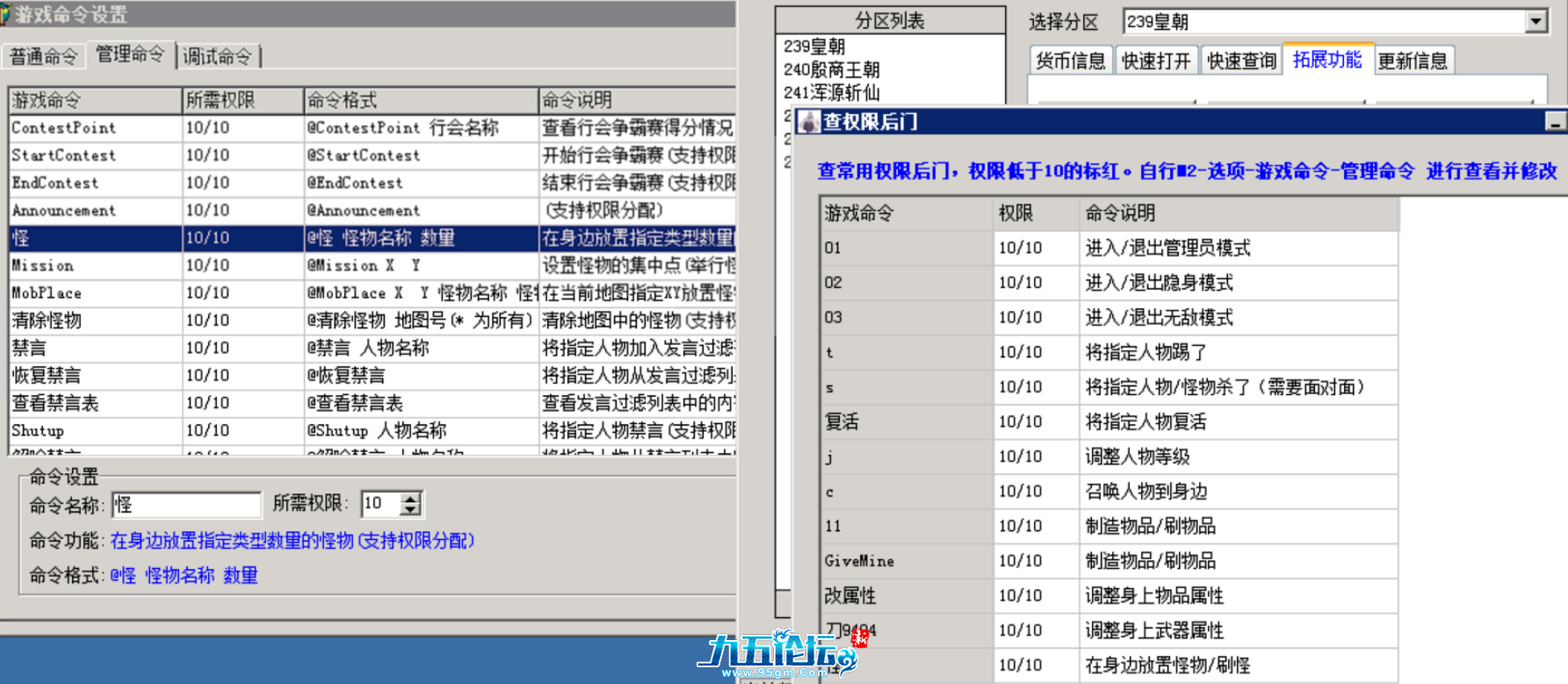Minimize the 查权限后门 window

click(x=1555, y=122)
